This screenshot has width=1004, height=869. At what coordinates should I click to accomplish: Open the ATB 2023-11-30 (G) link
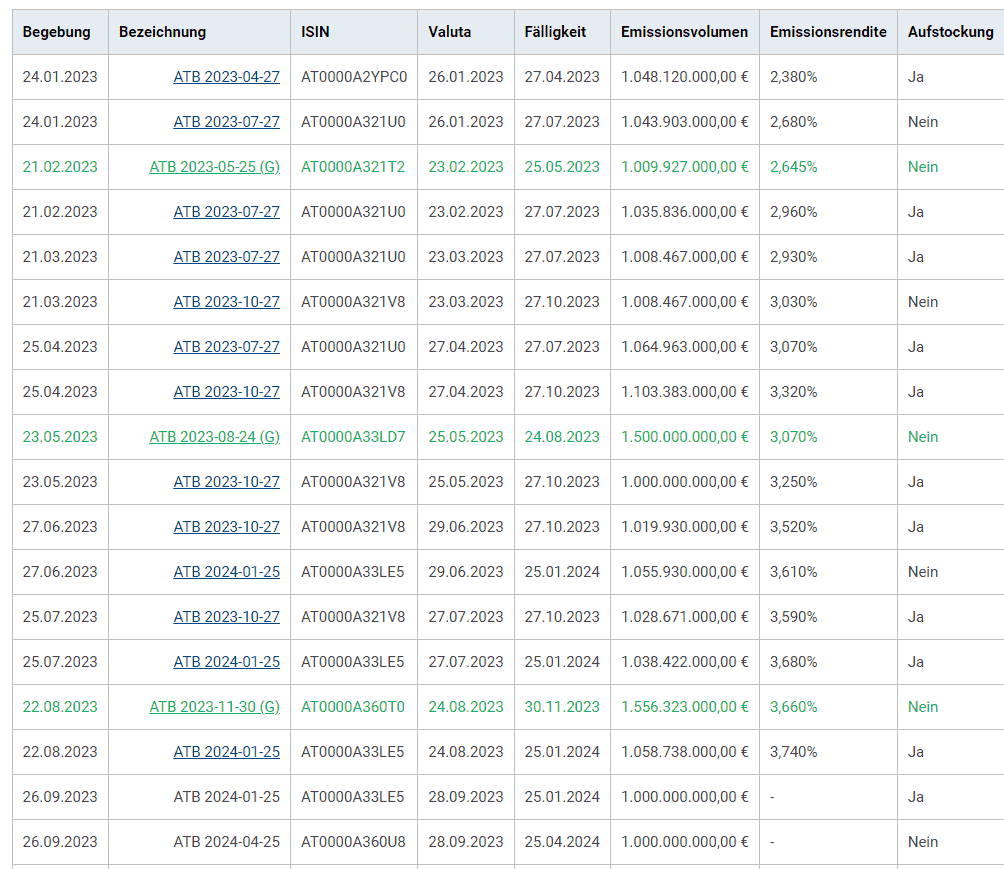[x=214, y=707]
